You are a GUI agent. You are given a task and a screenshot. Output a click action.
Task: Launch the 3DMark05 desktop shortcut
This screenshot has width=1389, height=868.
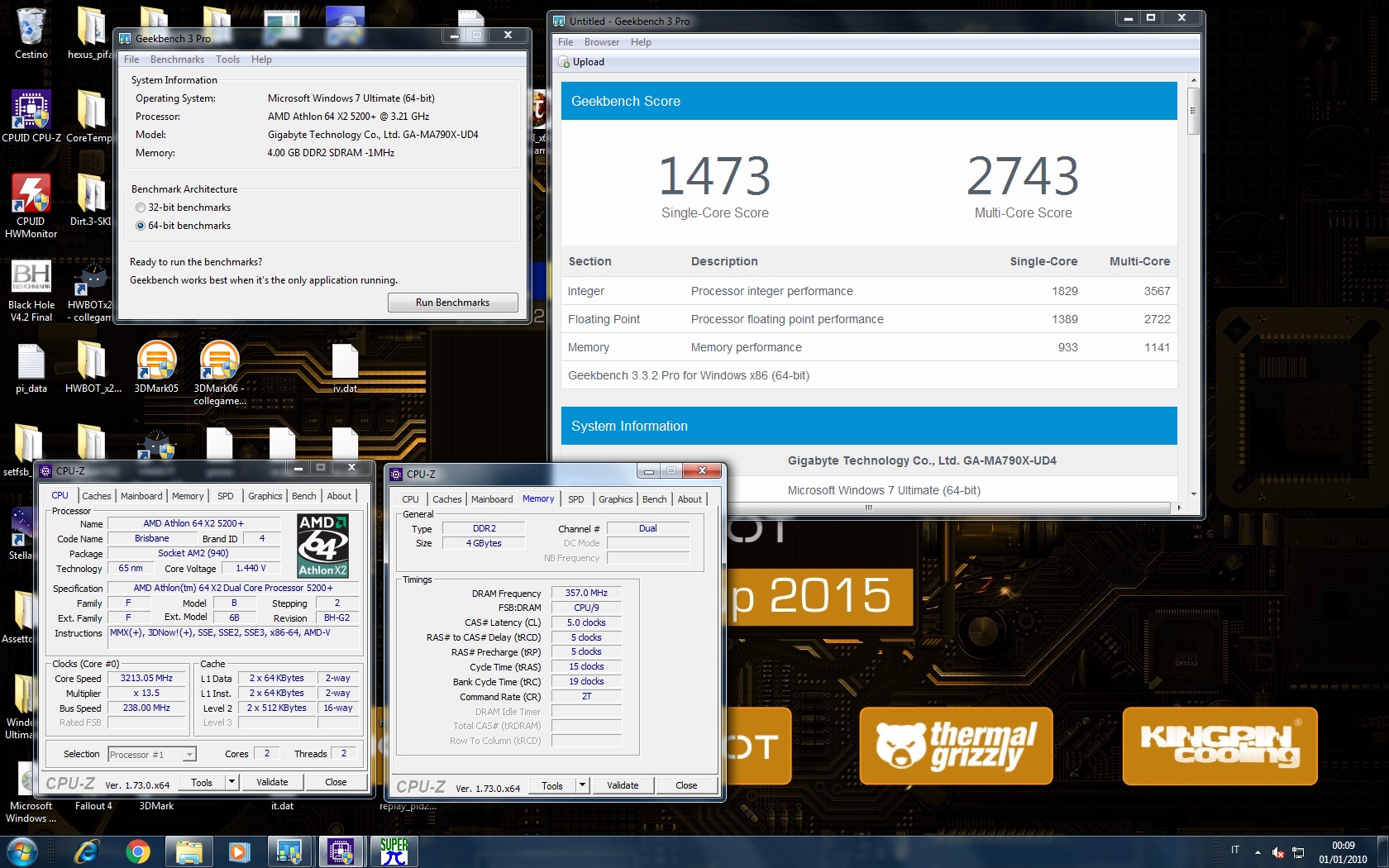point(156,366)
